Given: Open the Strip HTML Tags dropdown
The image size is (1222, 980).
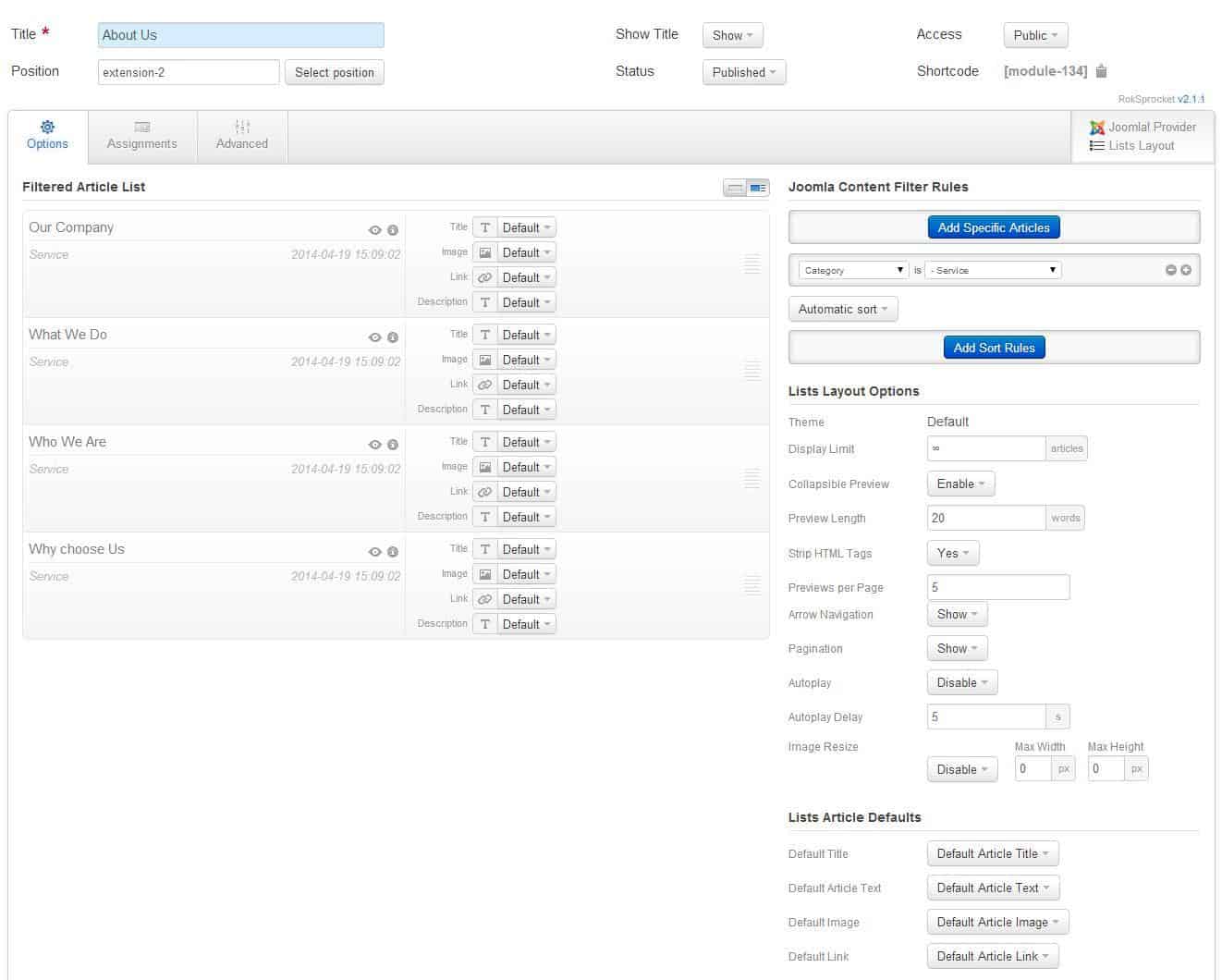Looking at the screenshot, I should click(952, 553).
